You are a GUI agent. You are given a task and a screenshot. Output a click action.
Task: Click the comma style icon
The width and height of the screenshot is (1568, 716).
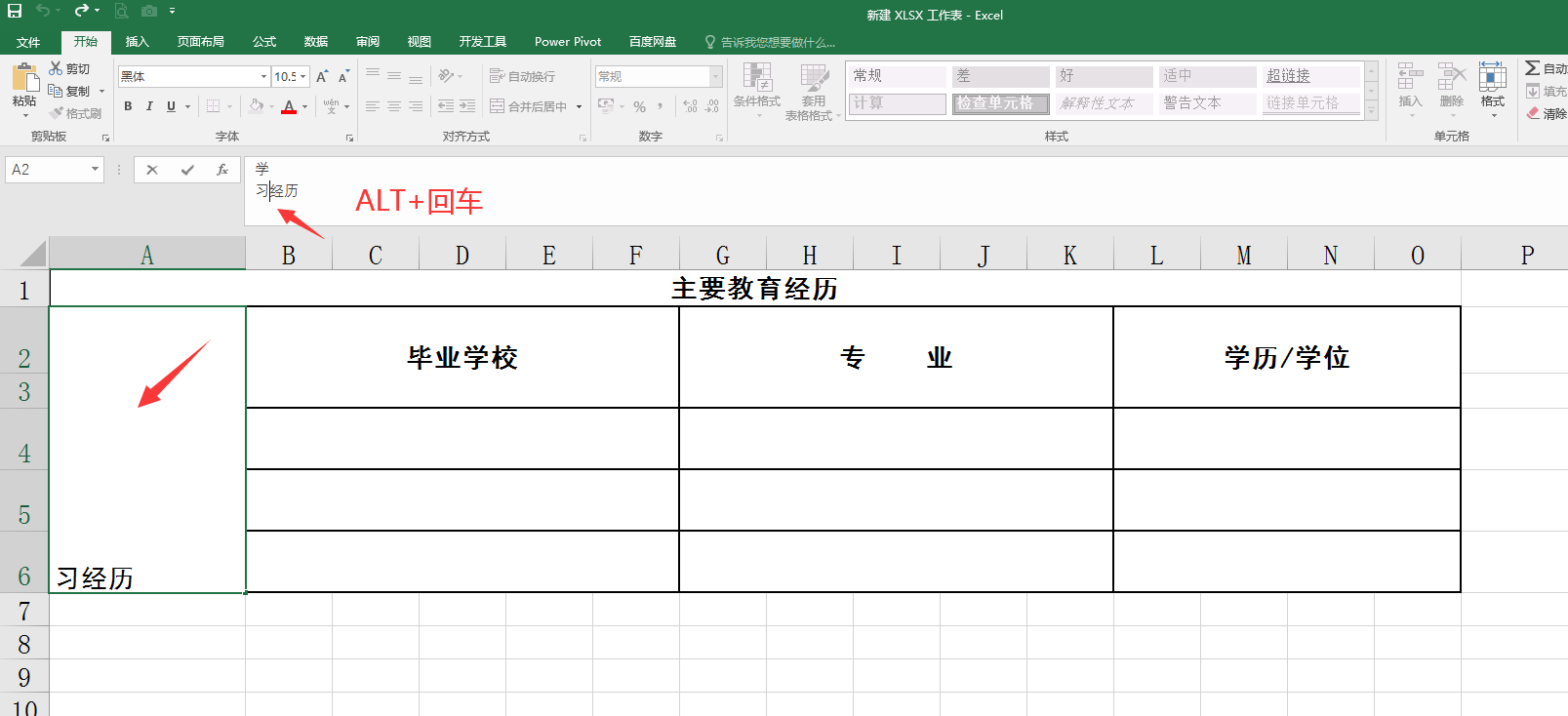pos(661,106)
